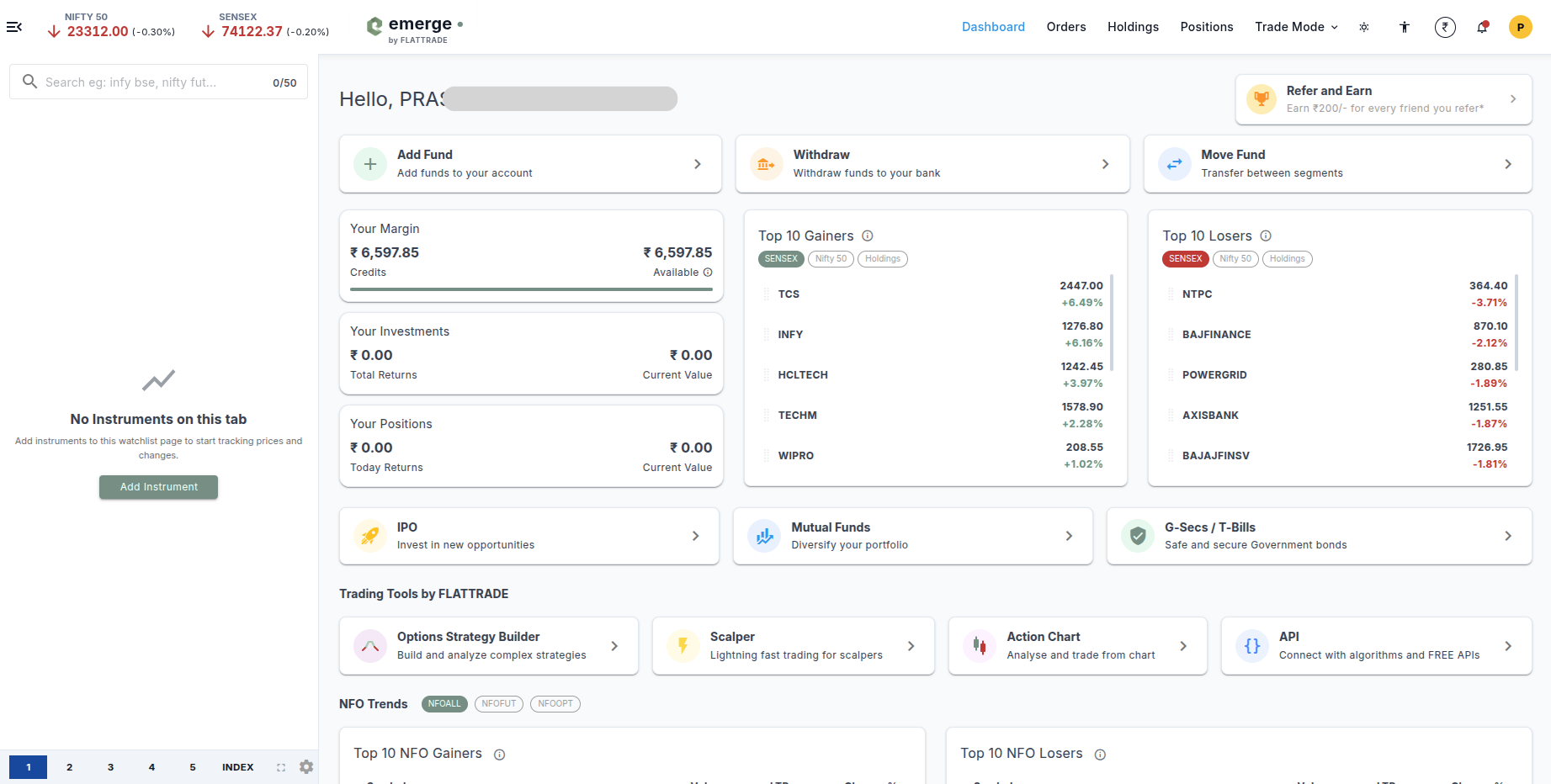
Task: Click the NIFTY 50 index ticker
Action: [111, 25]
